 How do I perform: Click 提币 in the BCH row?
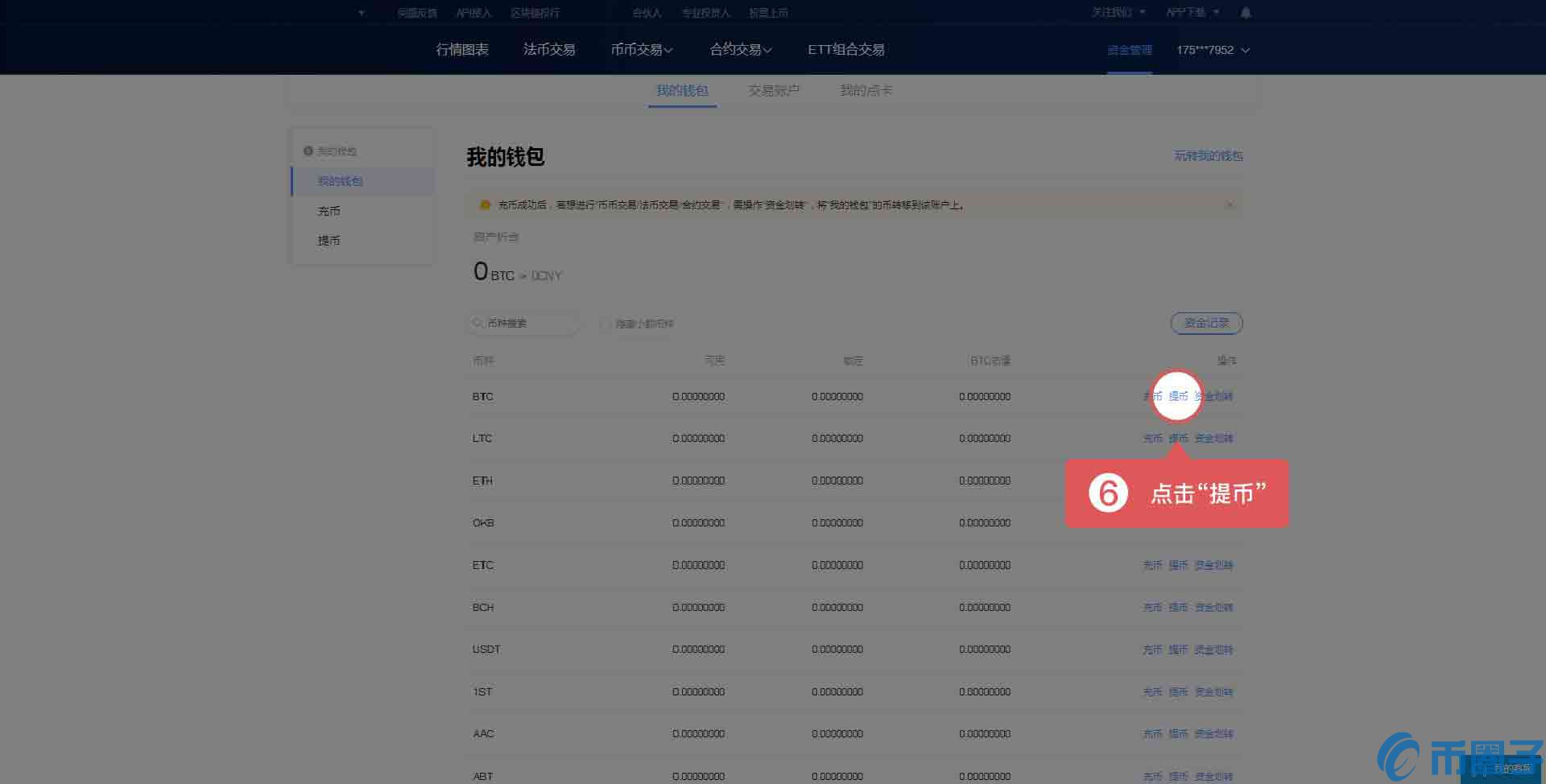coord(1178,608)
